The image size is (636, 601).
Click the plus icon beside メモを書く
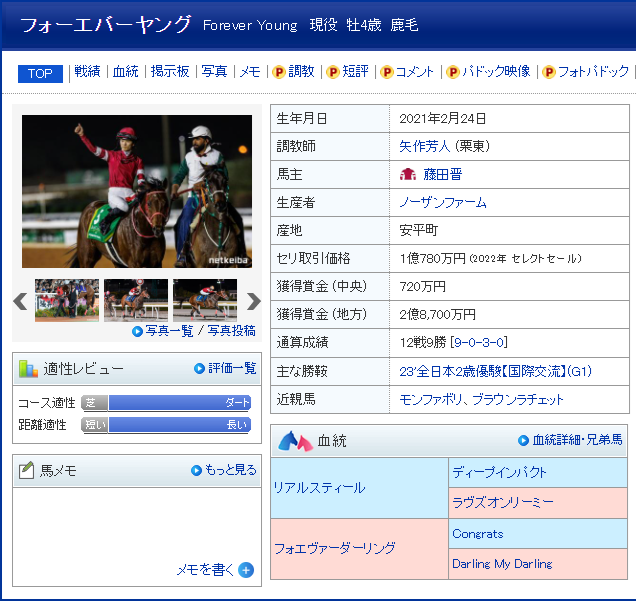(x=246, y=570)
